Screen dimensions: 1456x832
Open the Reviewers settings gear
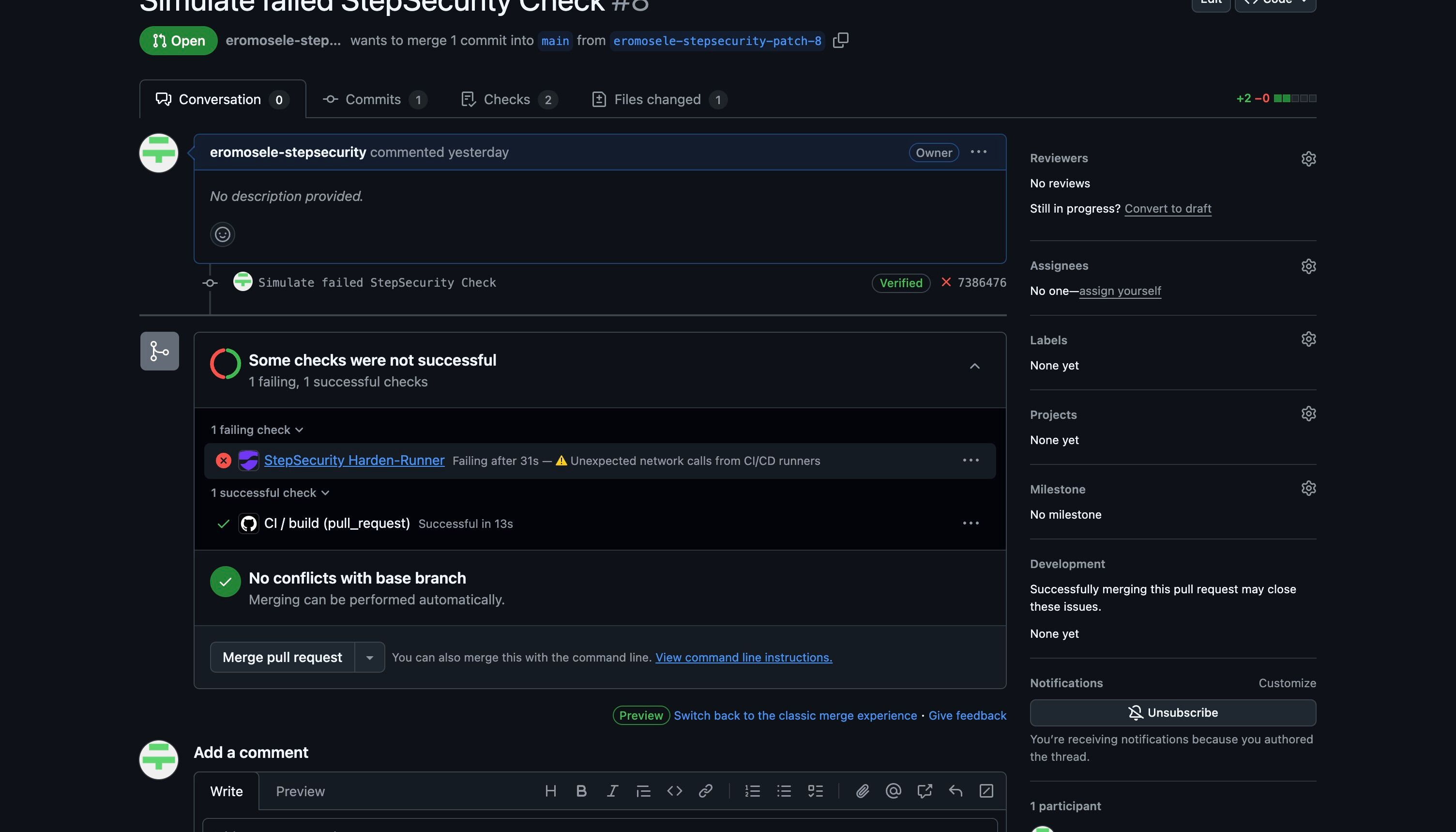1308,159
